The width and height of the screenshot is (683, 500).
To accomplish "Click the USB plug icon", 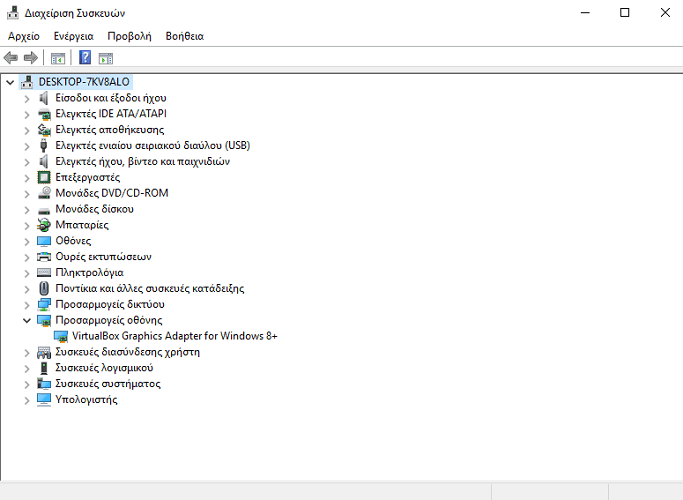I will [44, 145].
